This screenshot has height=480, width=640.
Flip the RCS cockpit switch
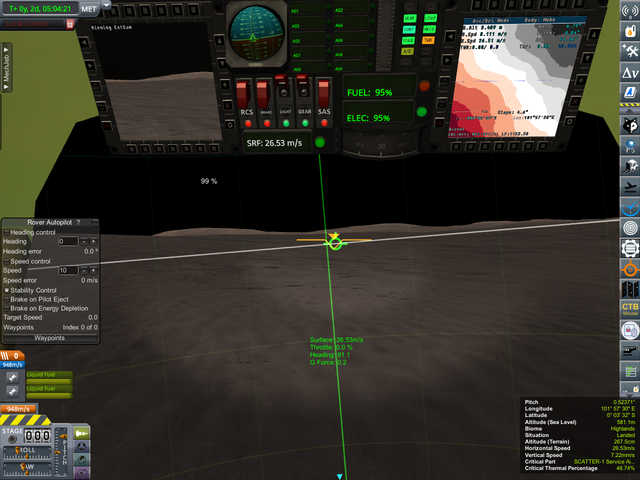pyautogui.click(x=246, y=97)
